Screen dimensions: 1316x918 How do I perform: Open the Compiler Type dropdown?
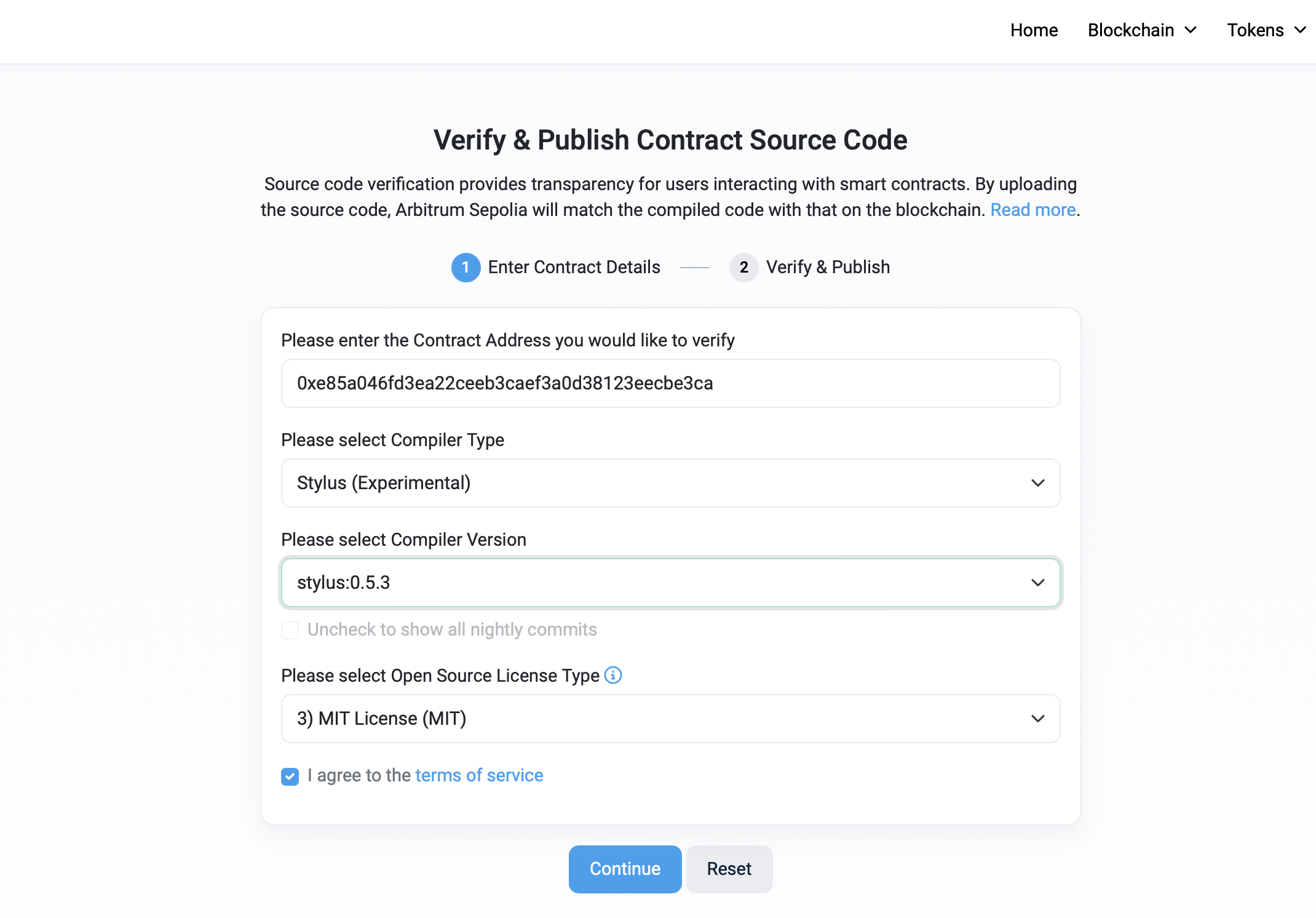[670, 483]
